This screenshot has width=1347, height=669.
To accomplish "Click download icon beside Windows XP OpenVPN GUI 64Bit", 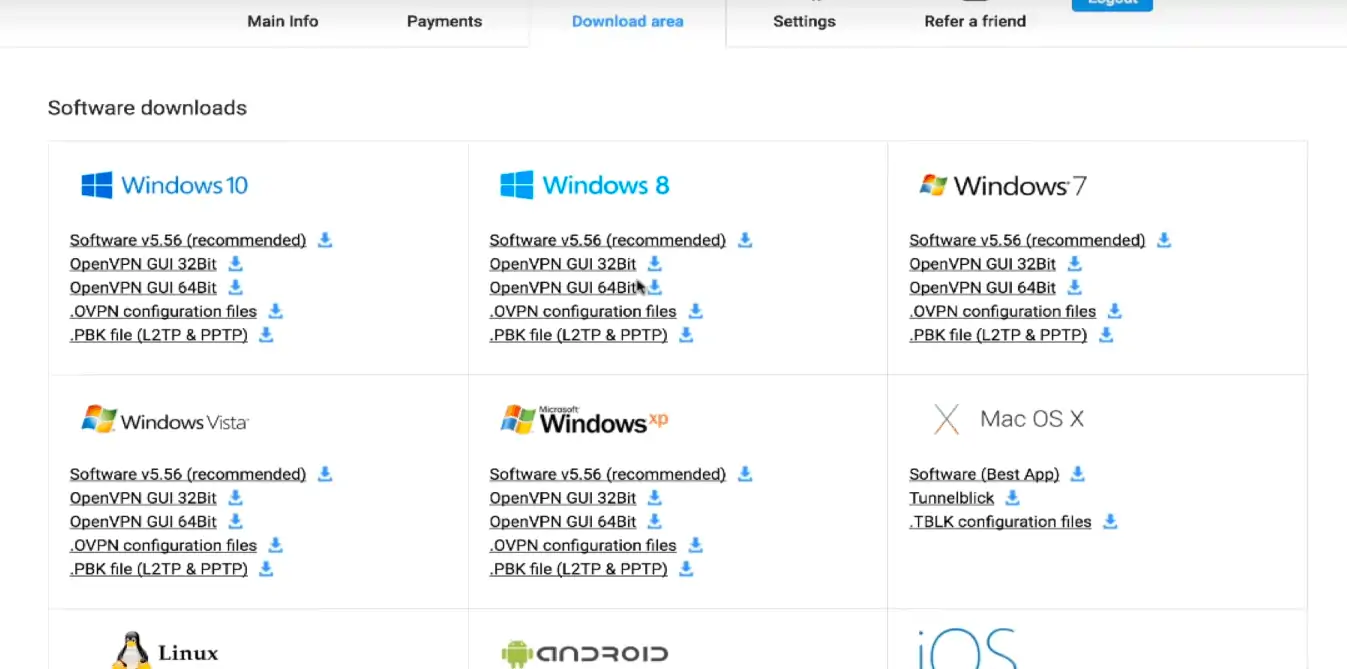I will tap(655, 522).
